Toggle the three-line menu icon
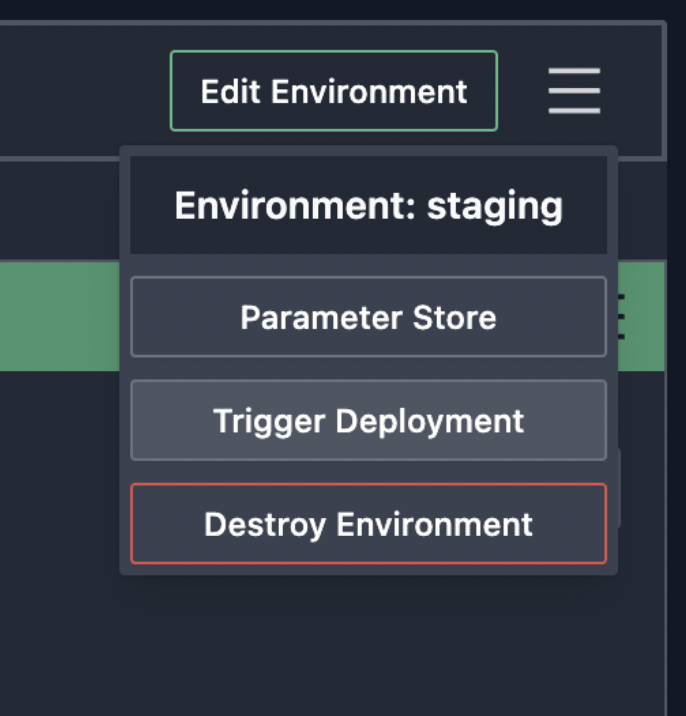 point(574,91)
